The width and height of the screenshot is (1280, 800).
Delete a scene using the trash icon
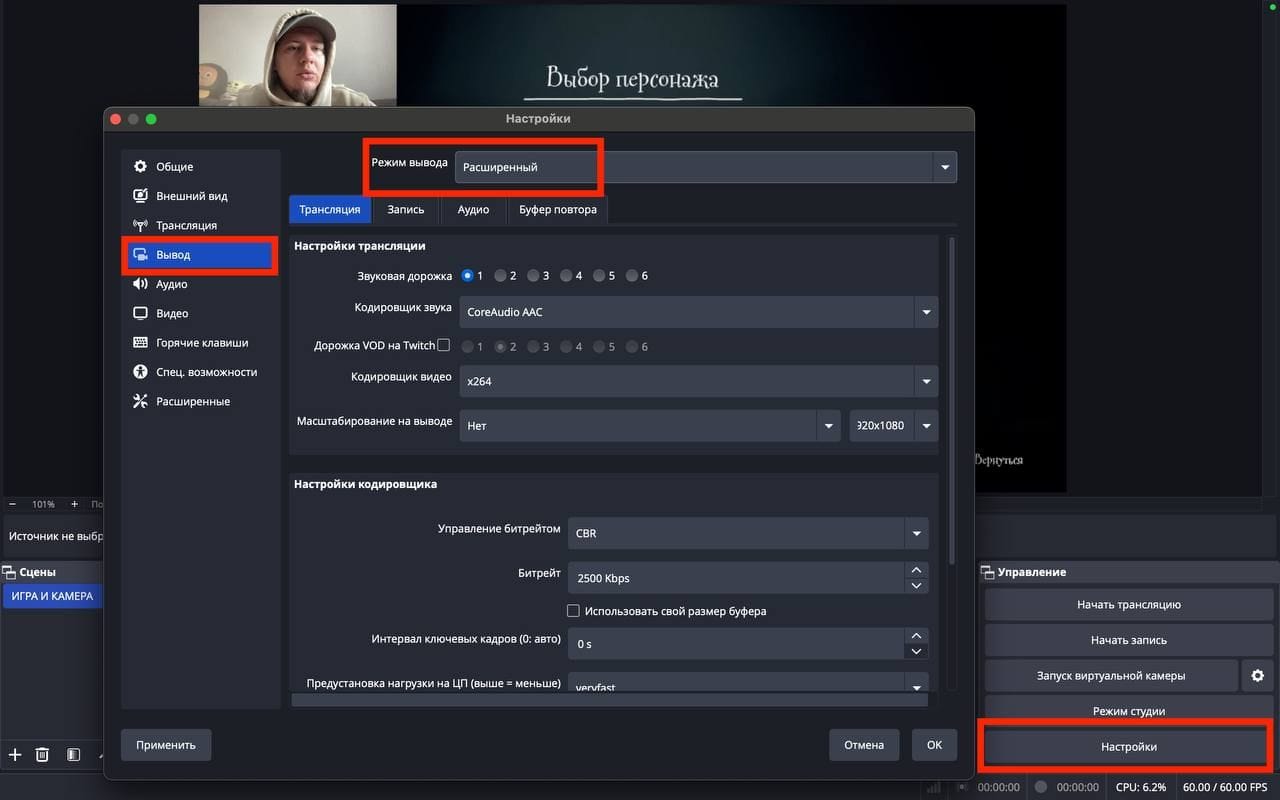tap(42, 754)
